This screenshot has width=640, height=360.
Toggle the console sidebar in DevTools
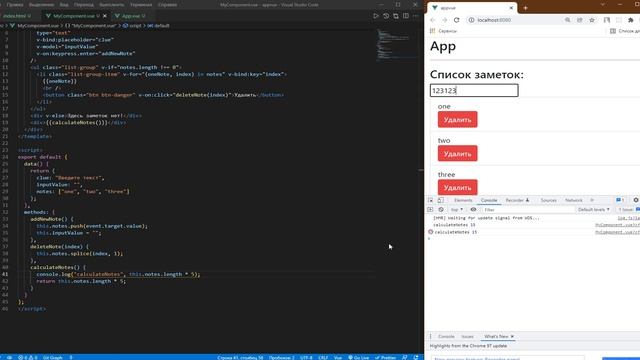(x=430, y=209)
